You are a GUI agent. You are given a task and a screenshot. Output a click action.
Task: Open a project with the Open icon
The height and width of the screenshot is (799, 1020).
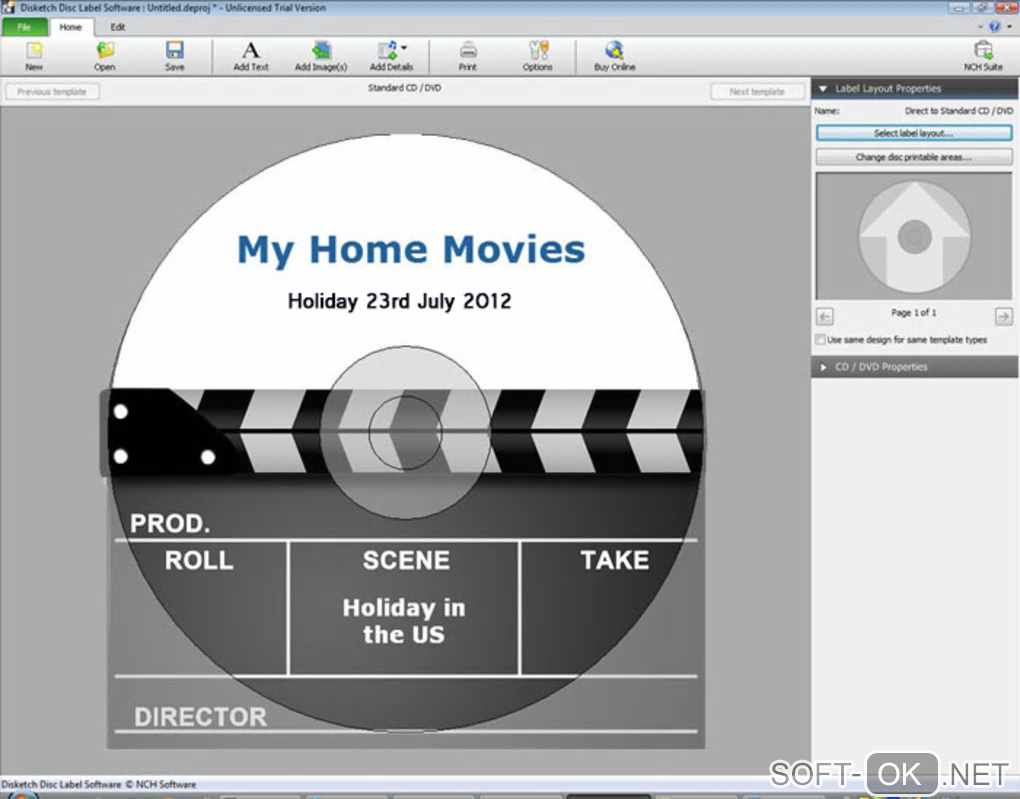[105, 50]
